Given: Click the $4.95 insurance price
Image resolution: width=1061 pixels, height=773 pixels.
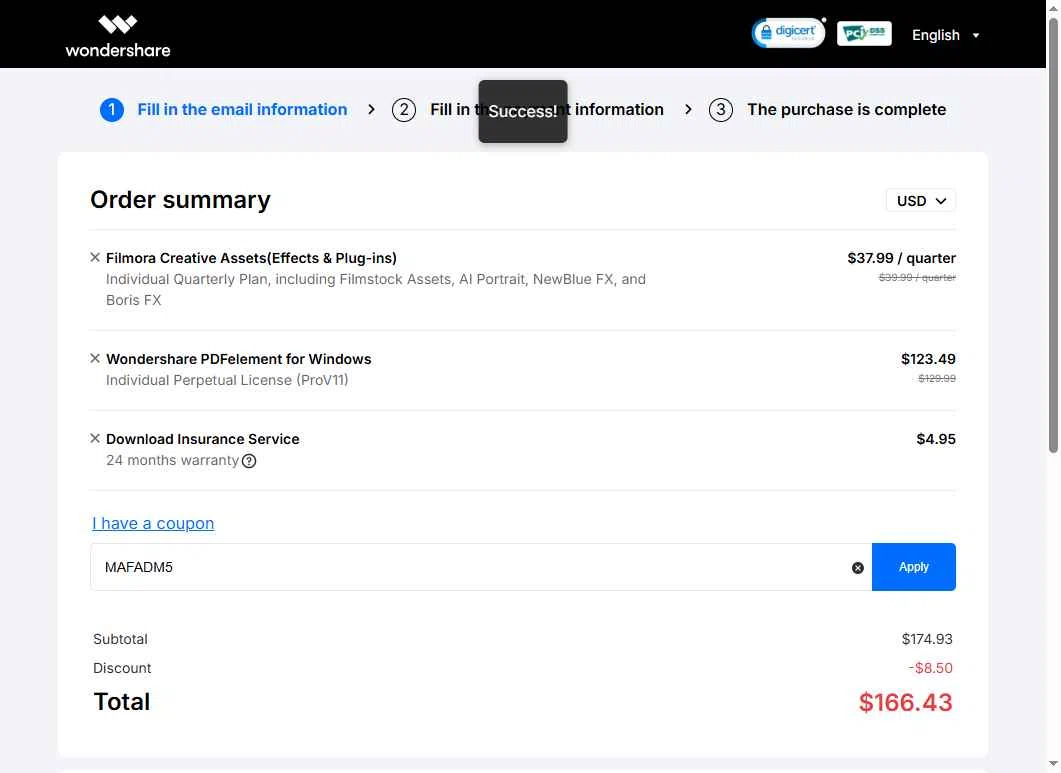Looking at the screenshot, I should (x=936, y=439).
